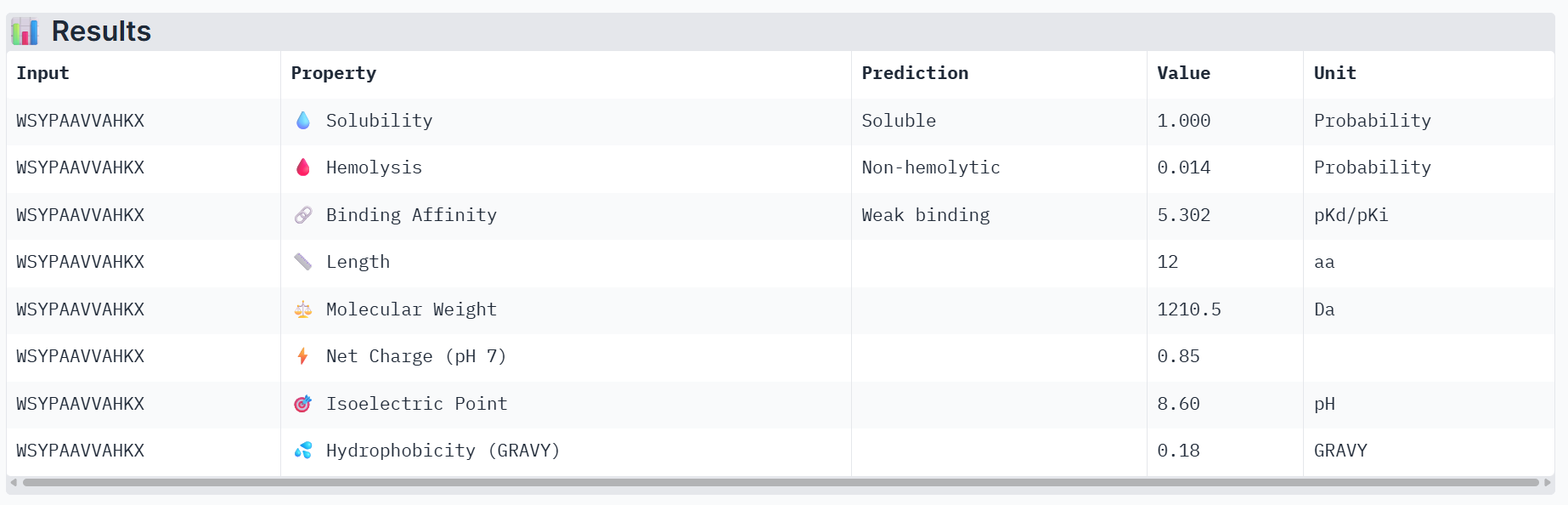Image resolution: width=1568 pixels, height=505 pixels.
Task: Select the 1210.5 molecular weight value cell
Action: point(1225,309)
